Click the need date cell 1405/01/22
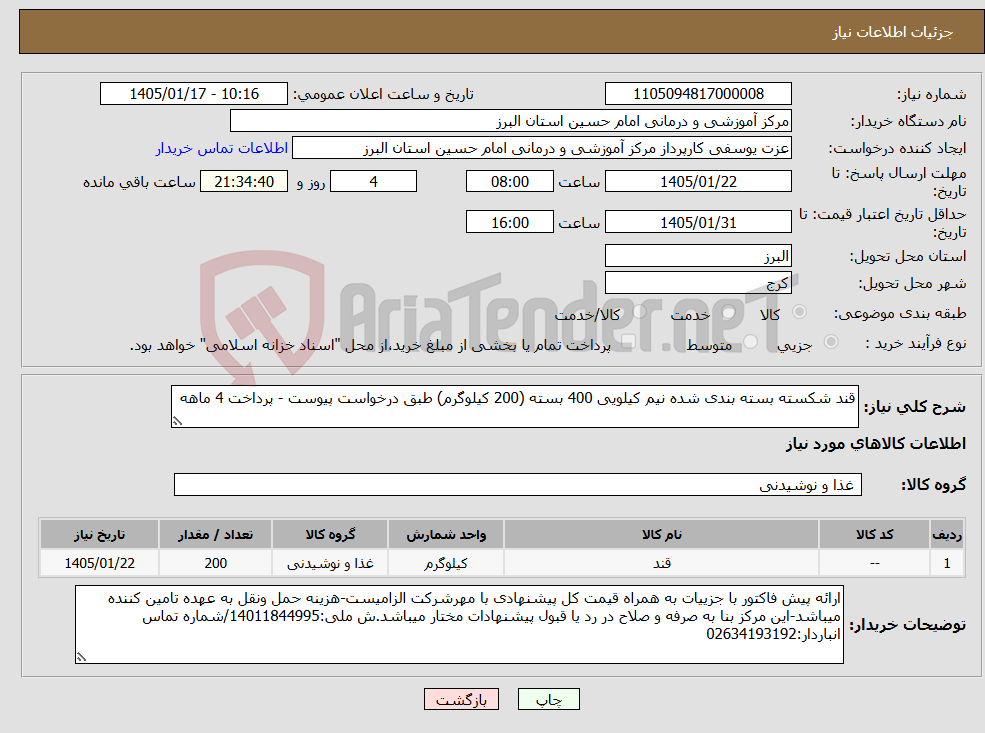 point(99,563)
